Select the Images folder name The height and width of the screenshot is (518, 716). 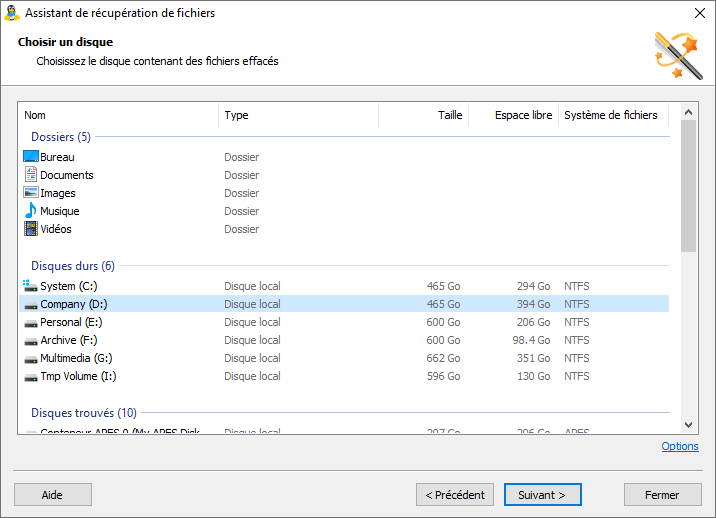pos(58,193)
